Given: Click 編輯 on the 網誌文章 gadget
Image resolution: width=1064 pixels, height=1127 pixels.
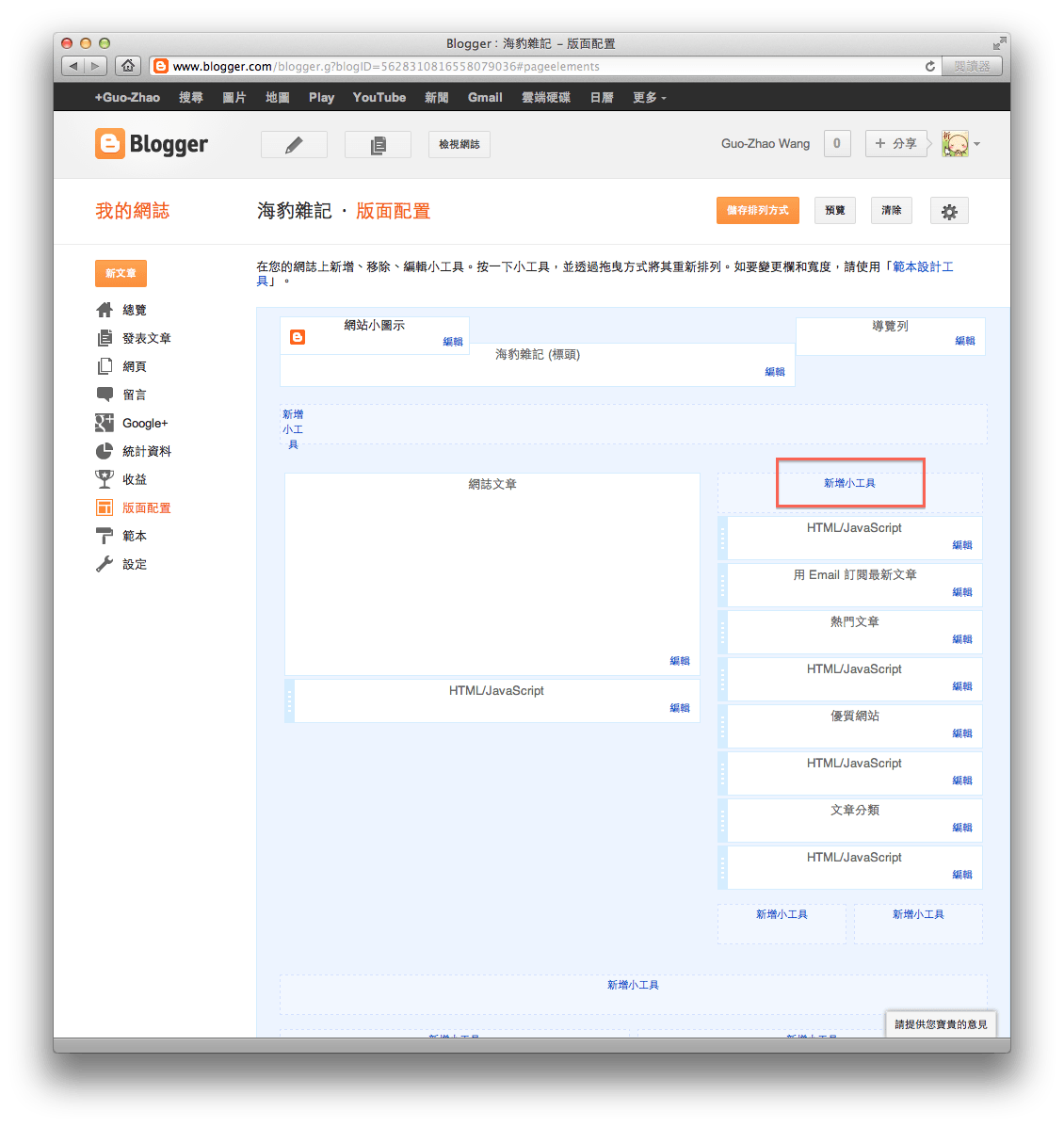Looking at the screenshot, I should pos(680,660).
